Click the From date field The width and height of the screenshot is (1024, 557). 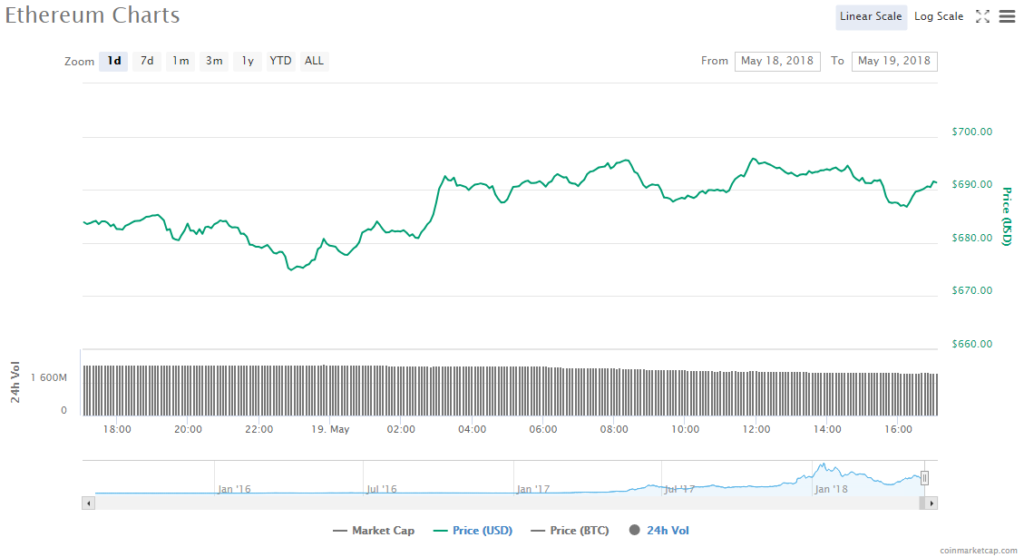[x=777, y=61]
